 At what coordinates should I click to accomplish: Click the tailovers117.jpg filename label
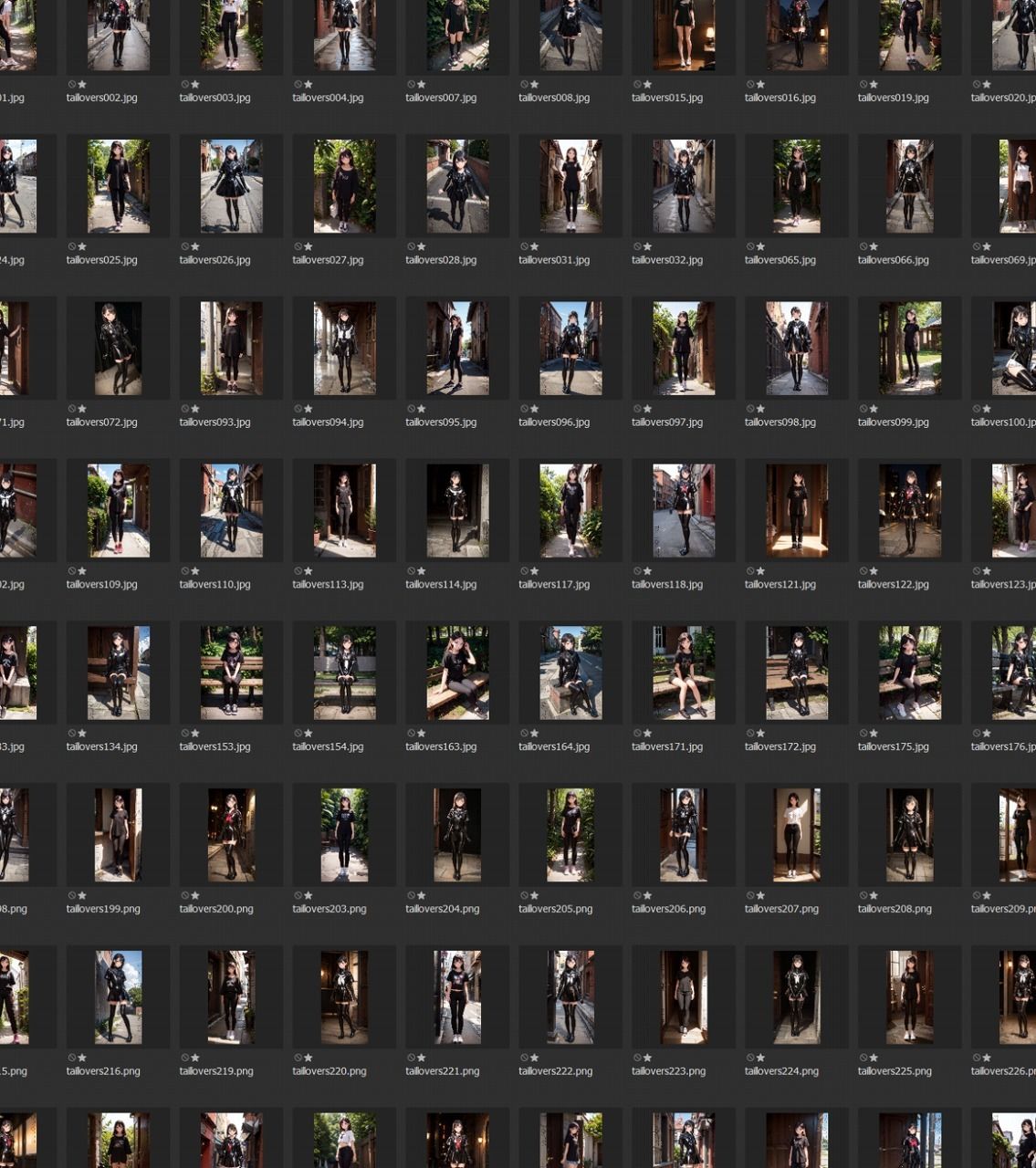(x=554, y=585)
